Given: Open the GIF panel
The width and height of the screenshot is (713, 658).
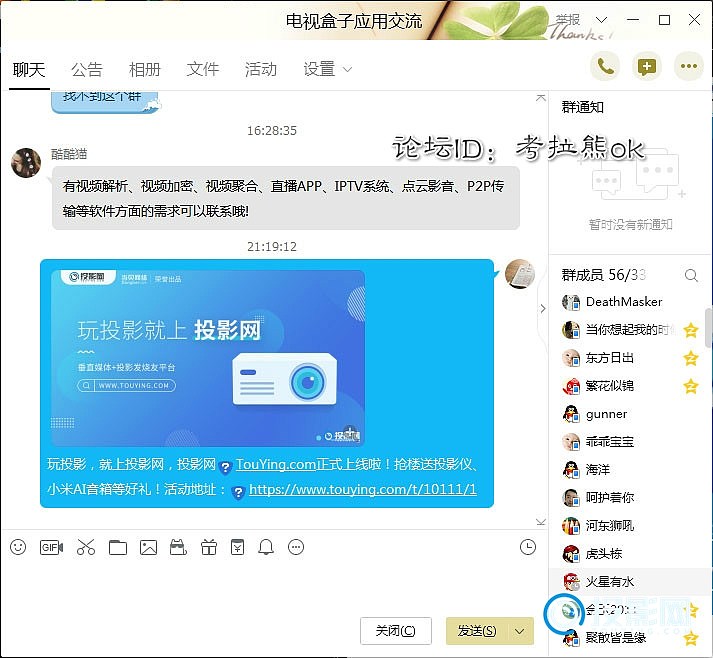Looking at the screenshot, I should point(51,547).
